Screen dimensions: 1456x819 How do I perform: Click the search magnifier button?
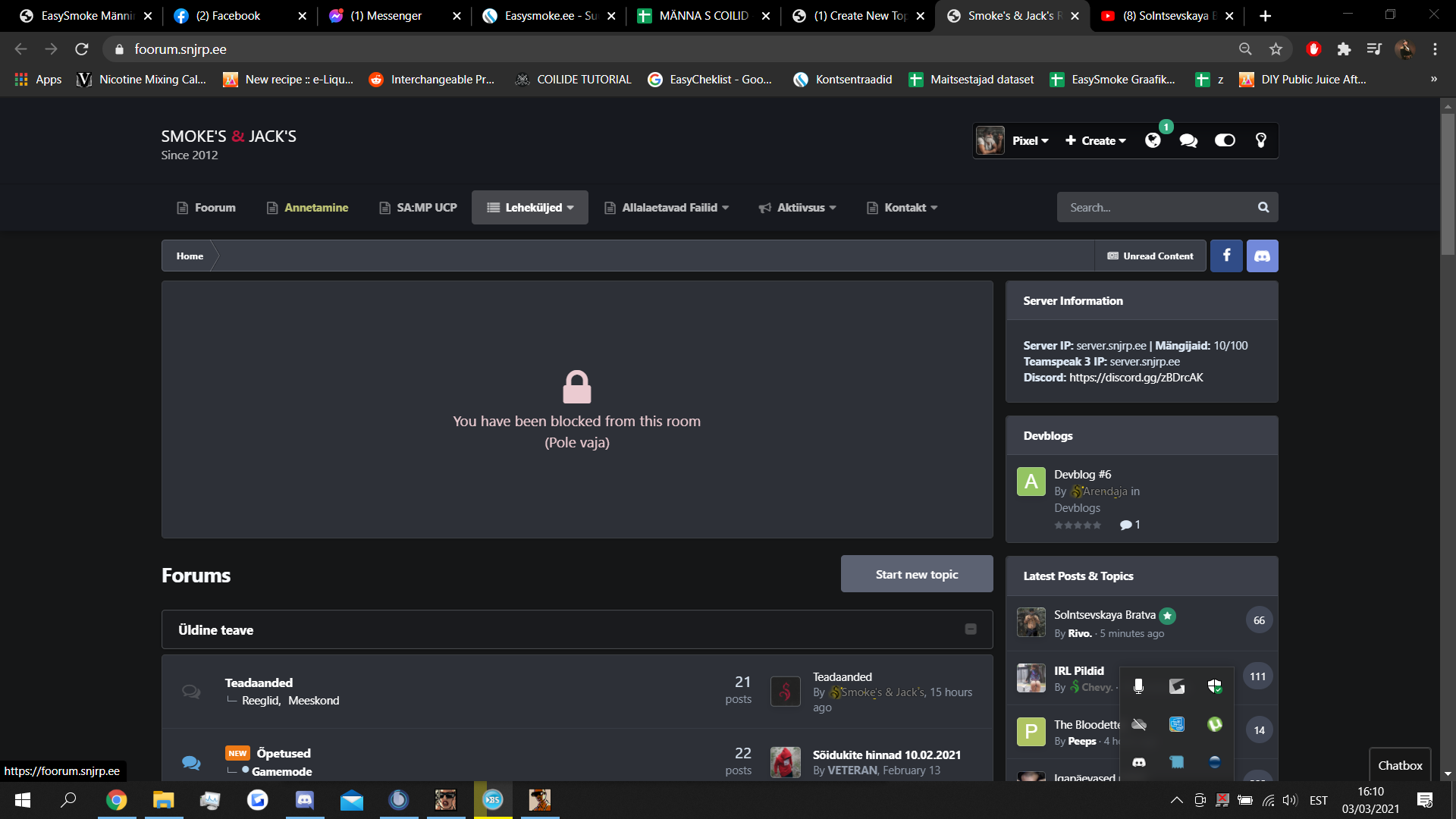coord(1263,207)
